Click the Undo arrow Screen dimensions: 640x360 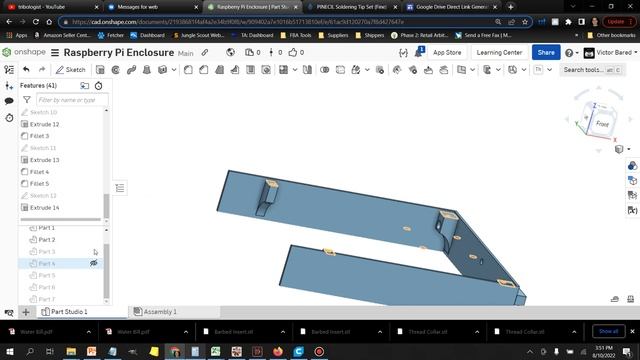(26, 69)
